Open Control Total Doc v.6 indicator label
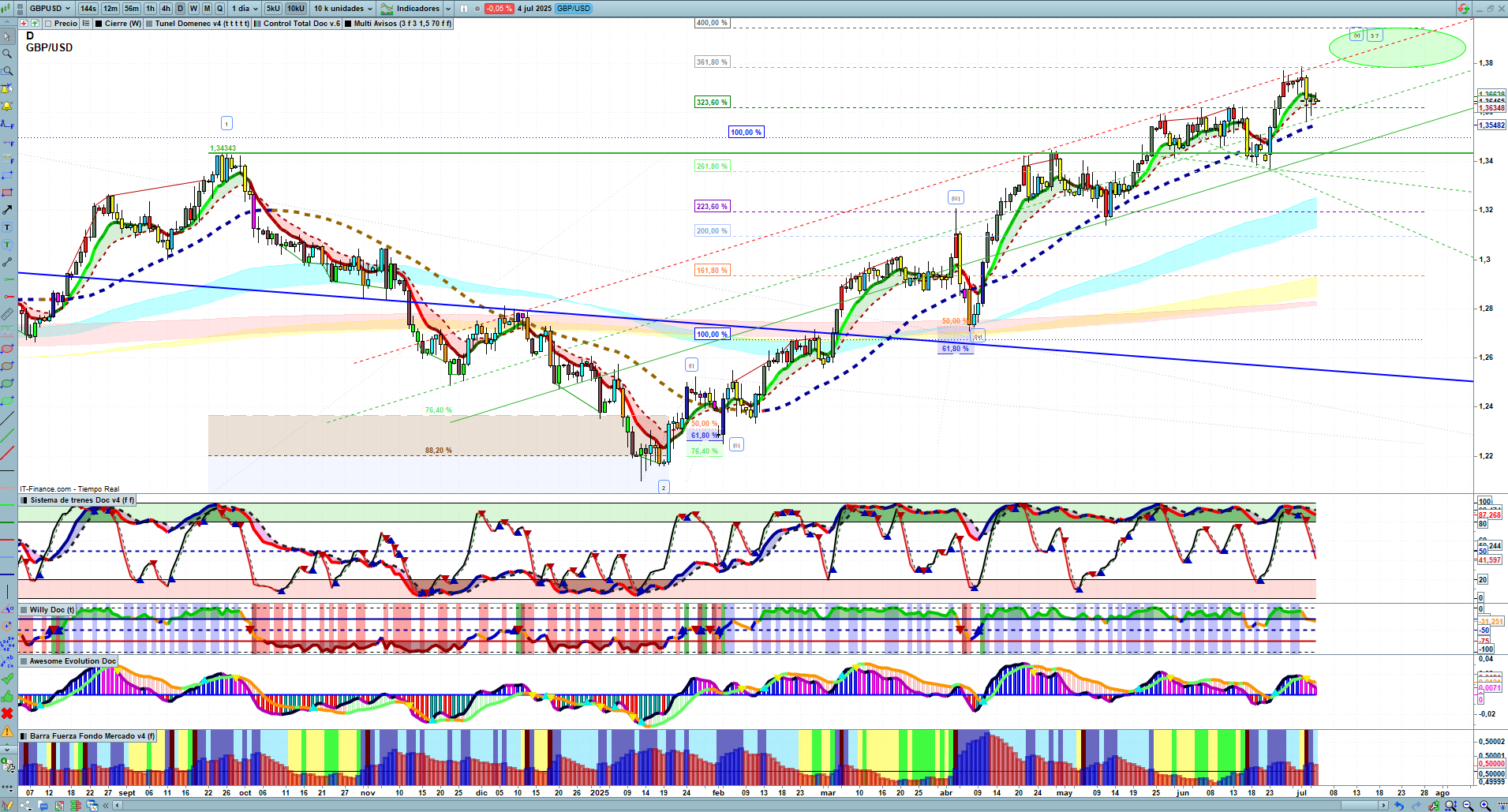The image size is (1508, 812). click(301, 24)
